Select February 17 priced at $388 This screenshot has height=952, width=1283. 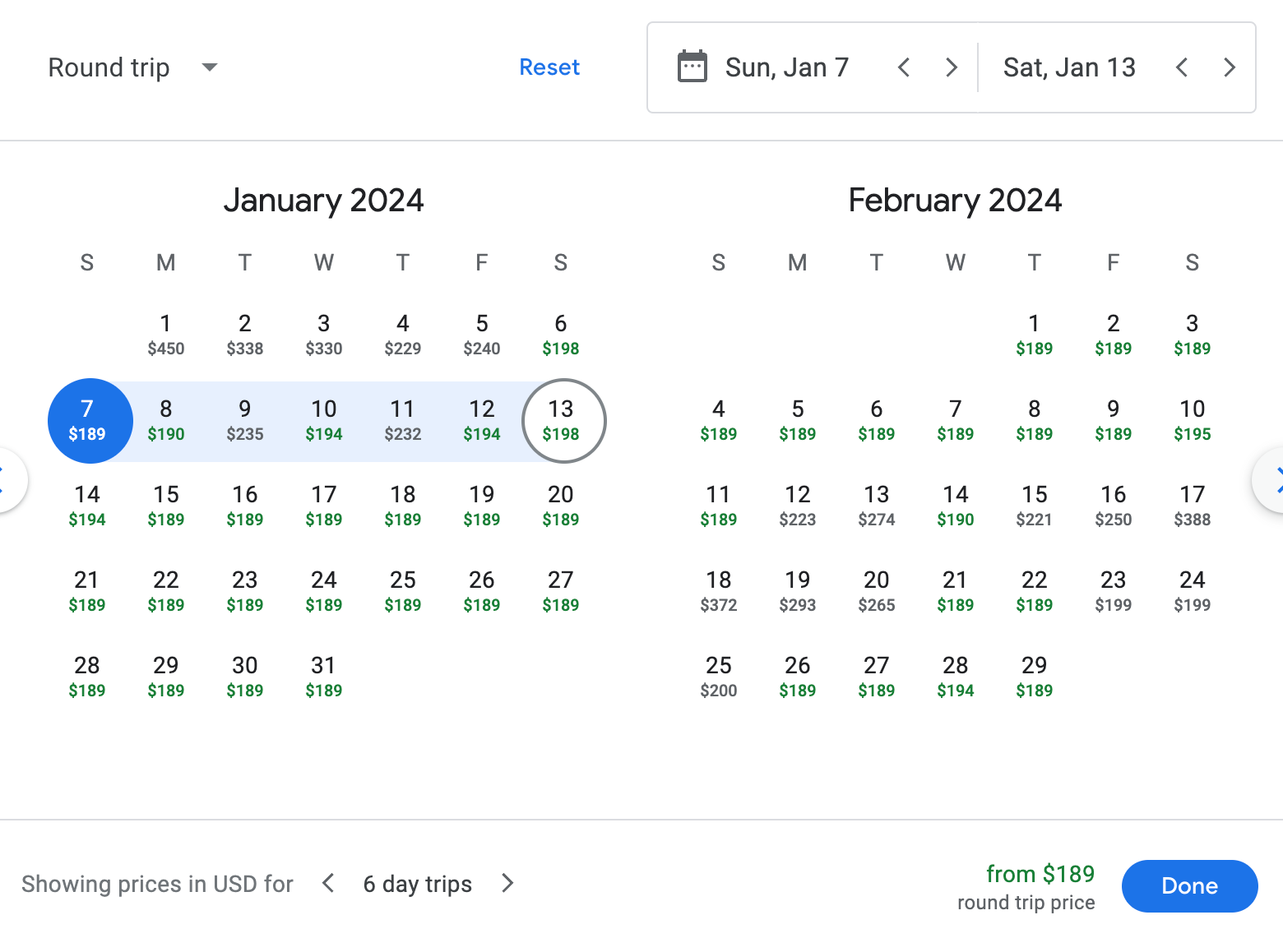pyautogui.click(x=1192, y=506)
